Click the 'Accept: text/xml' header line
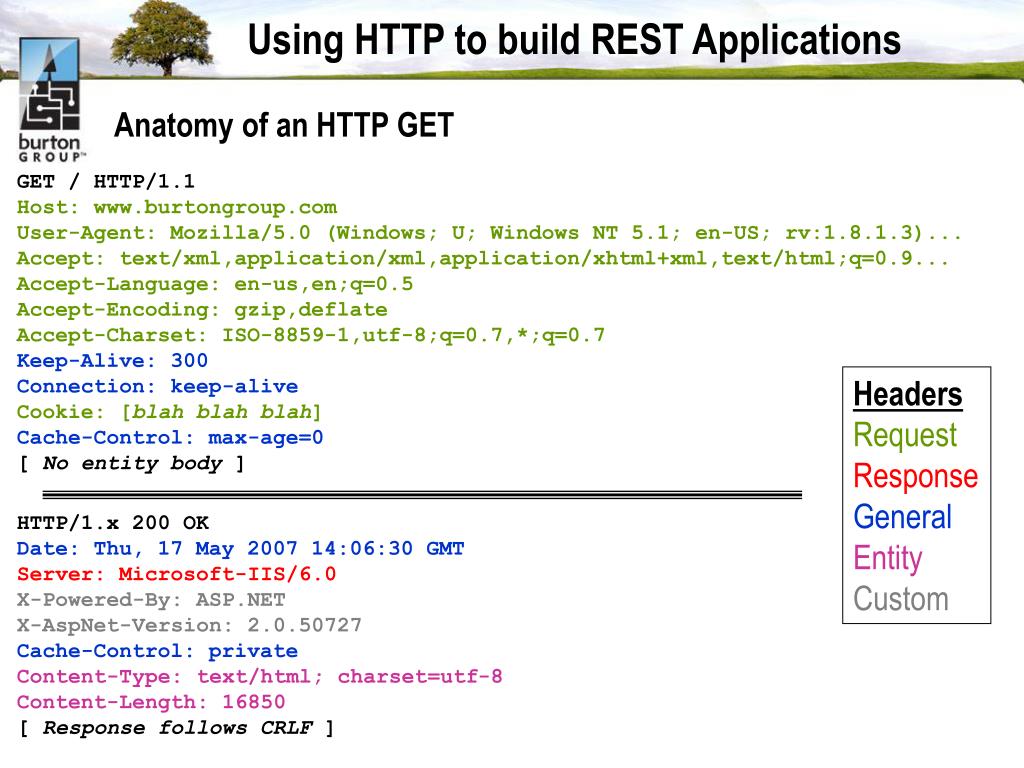Viewport: 1024px width, 768px height. click(x=482, y=259)
